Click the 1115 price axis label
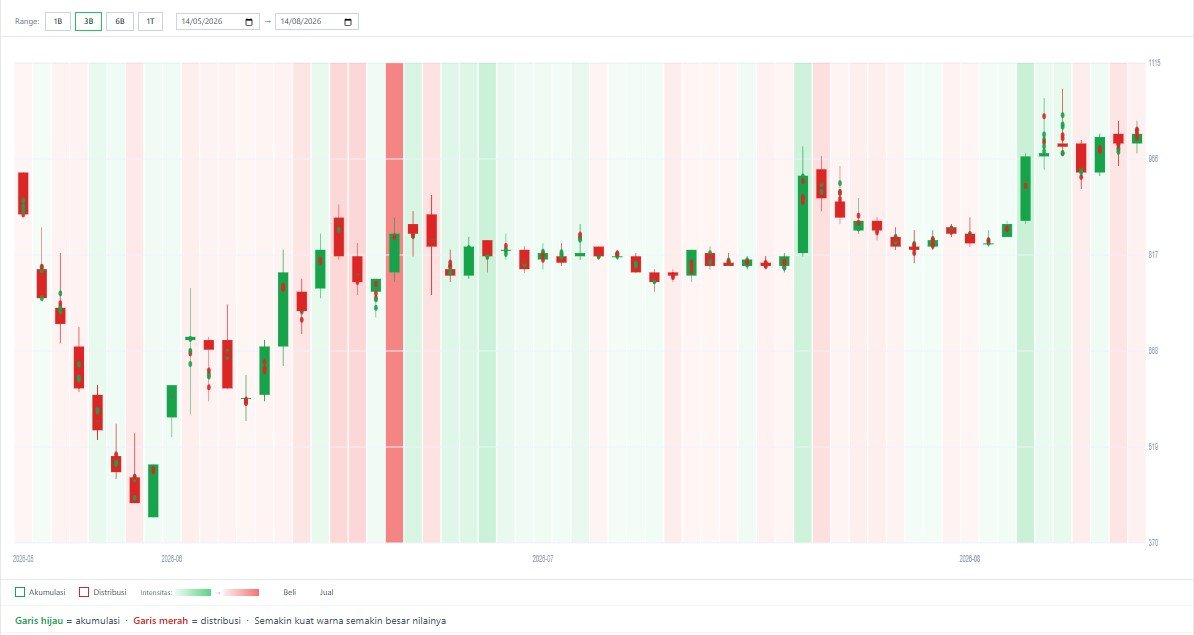Screen dimensions: 1194x635 [x=1154, y=63]
